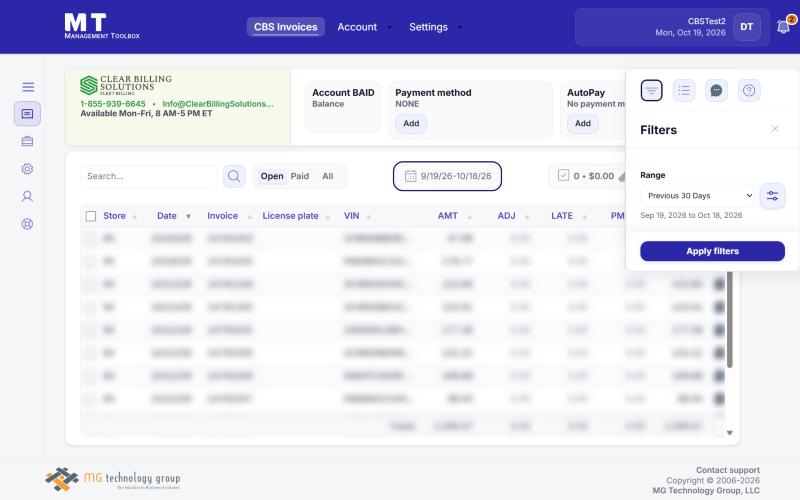This screenshot has height=500, width=800.
Task: Toggle the select-all checkbox in table header
Action: coord(91,216)
